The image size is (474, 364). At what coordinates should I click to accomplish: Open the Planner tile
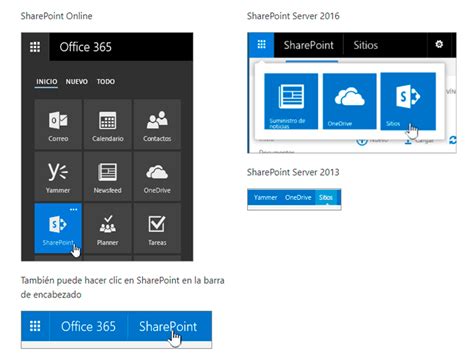pyautogui.click(x=108, y=228)
